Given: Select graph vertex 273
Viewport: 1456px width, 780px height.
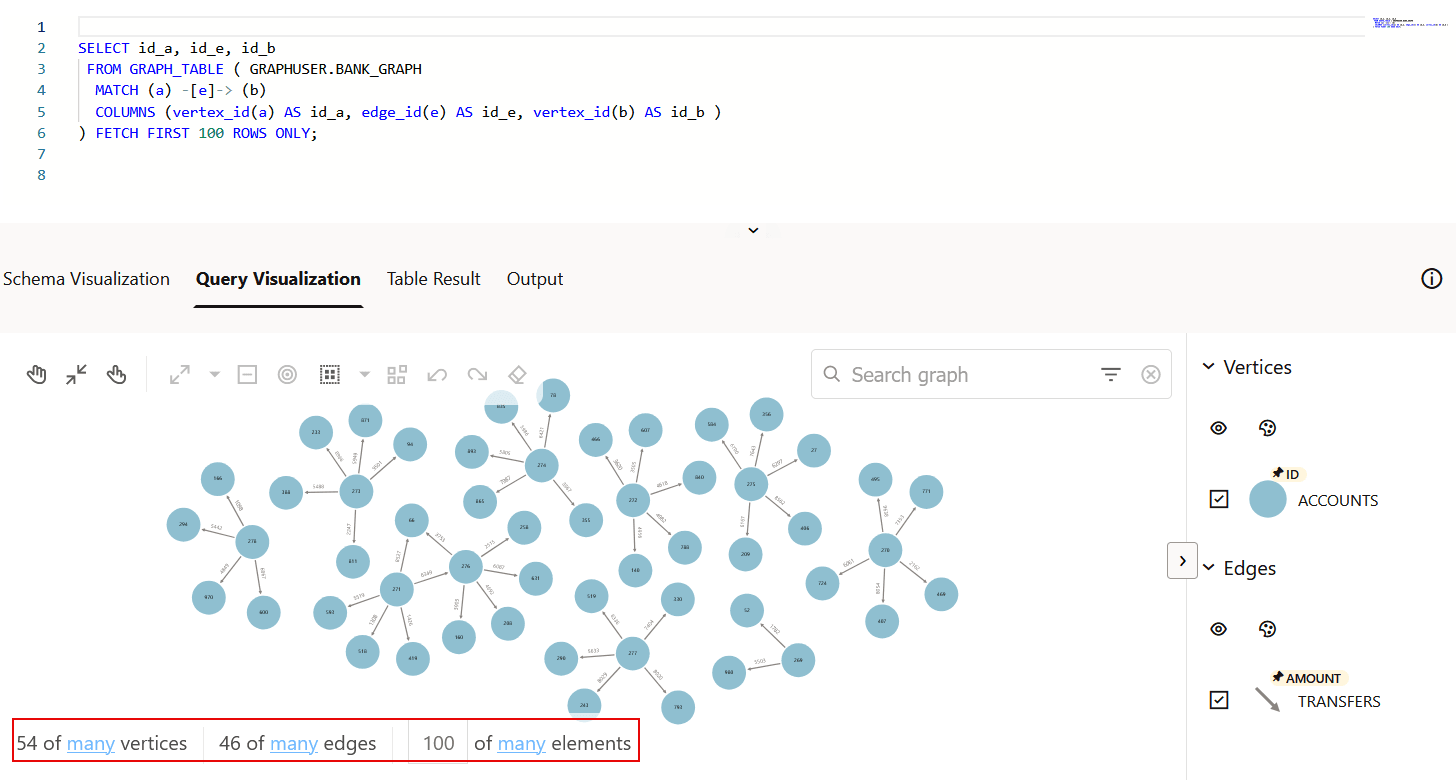Looking at the screenshot, I should (356, 491).
